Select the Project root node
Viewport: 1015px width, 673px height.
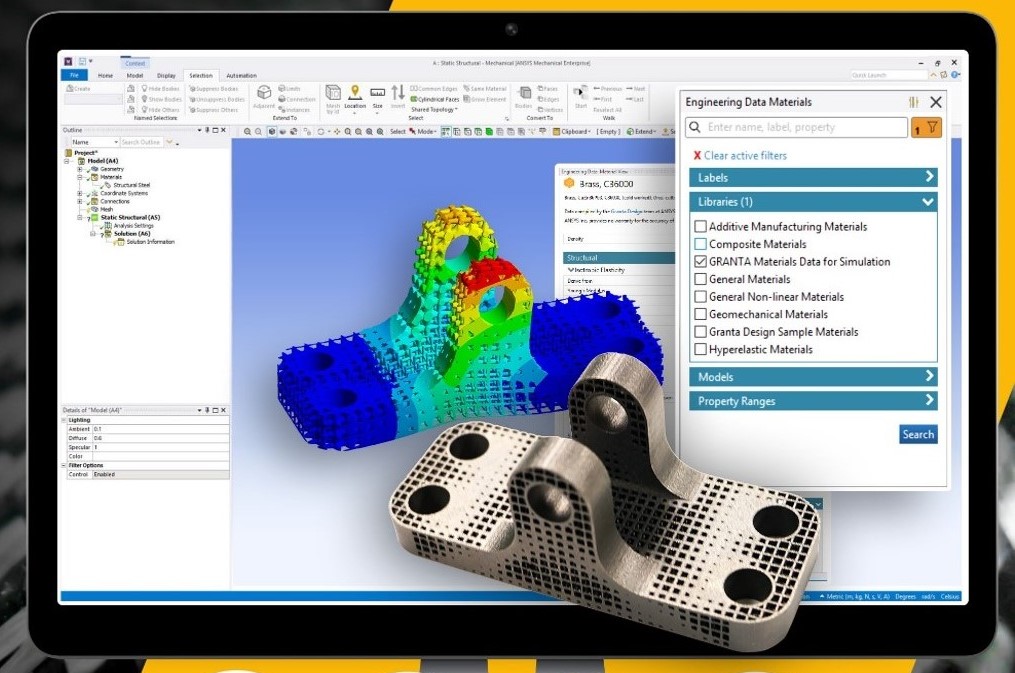pos(85,153)
